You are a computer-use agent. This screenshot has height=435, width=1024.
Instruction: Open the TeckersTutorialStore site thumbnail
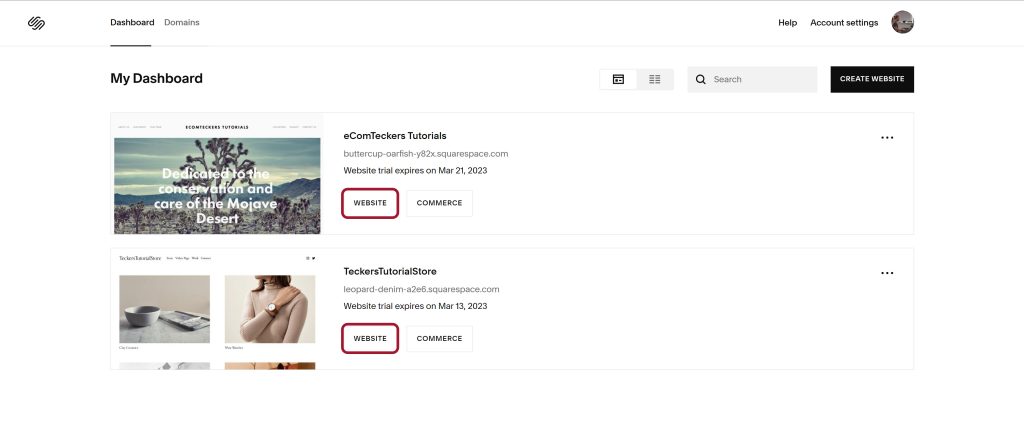click(x=217, y=309)
